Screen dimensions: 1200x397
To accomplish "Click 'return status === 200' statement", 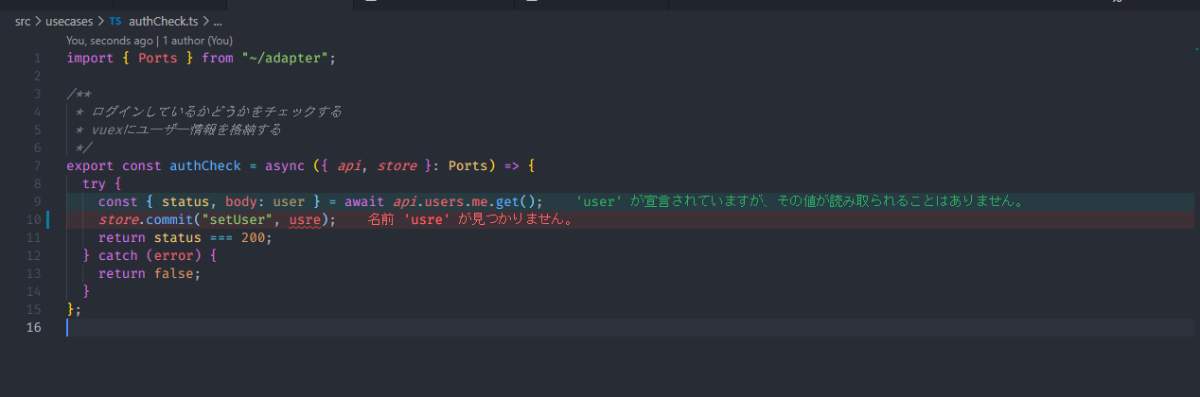I will click(x=185, y=238).
